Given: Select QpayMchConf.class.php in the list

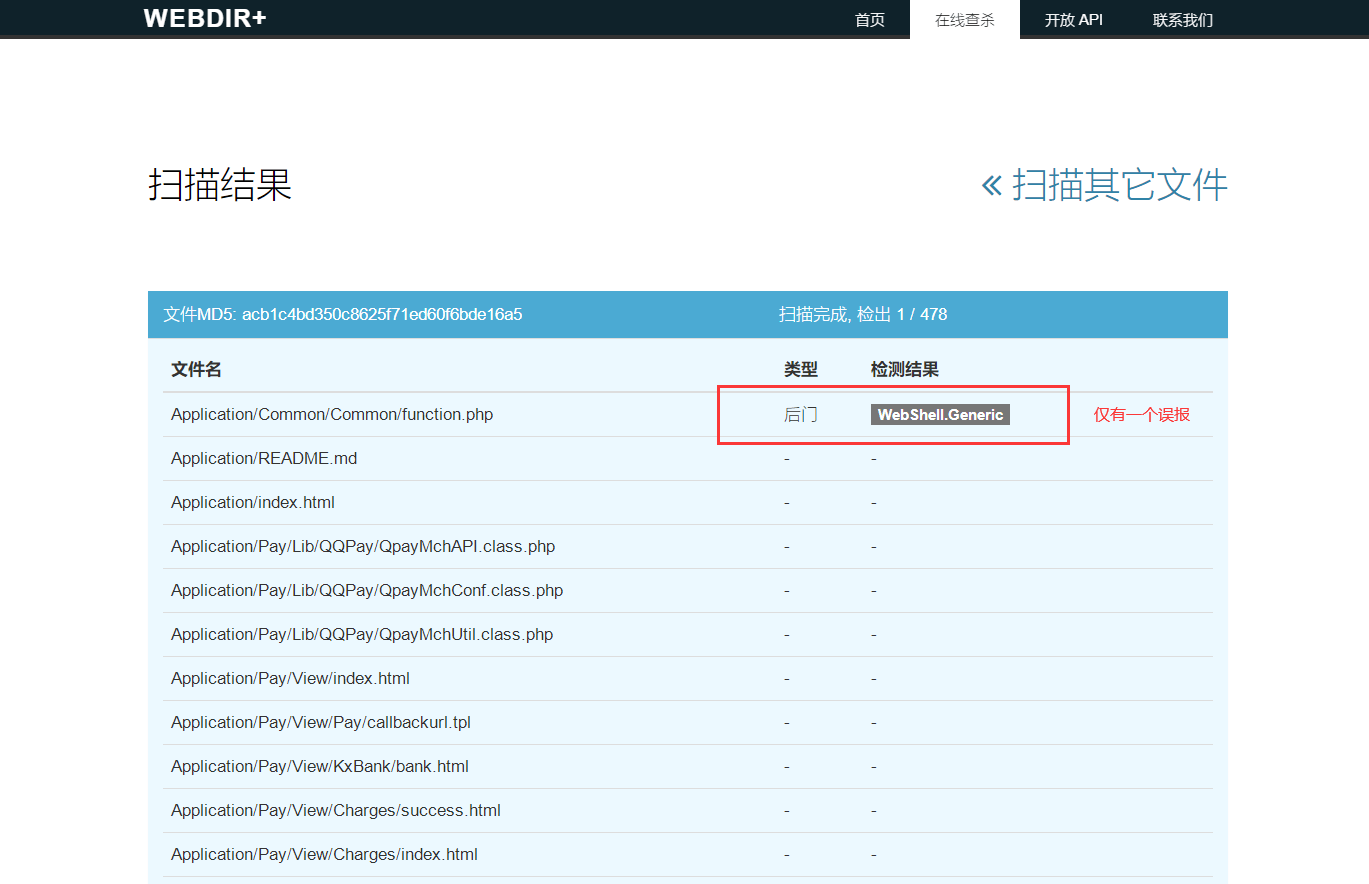Looking at the screenshot, I should click(x=366, y=590).
